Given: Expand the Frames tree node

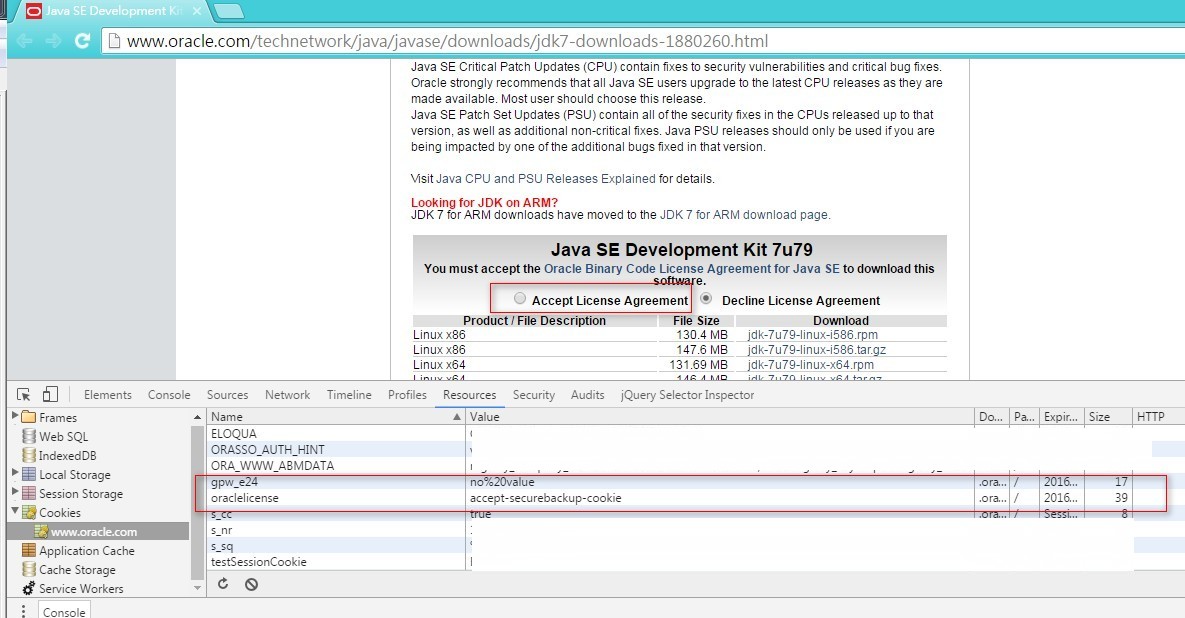Looking at the screenshot, I should tap(14, 416).
